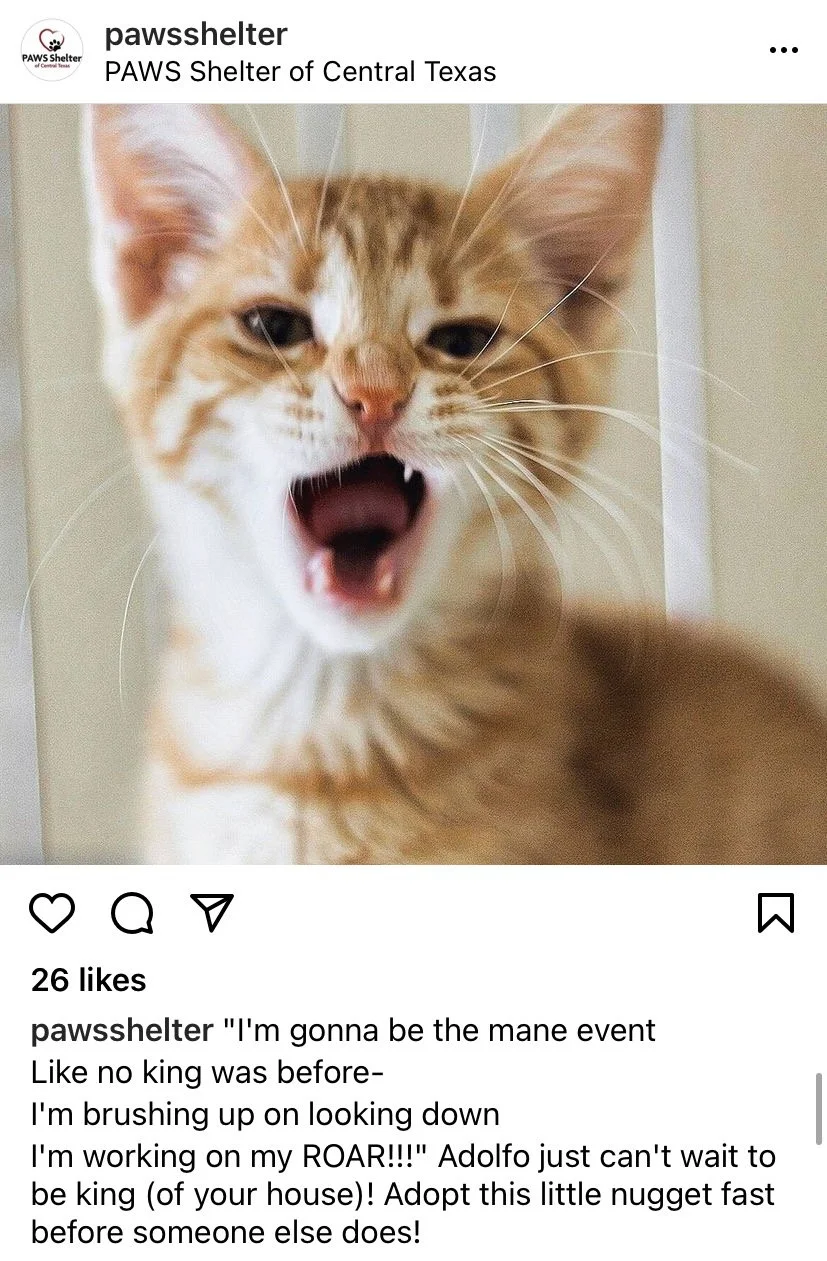
Task: Click 'before someone else does!' caption line
Action: coord(226,1232)
